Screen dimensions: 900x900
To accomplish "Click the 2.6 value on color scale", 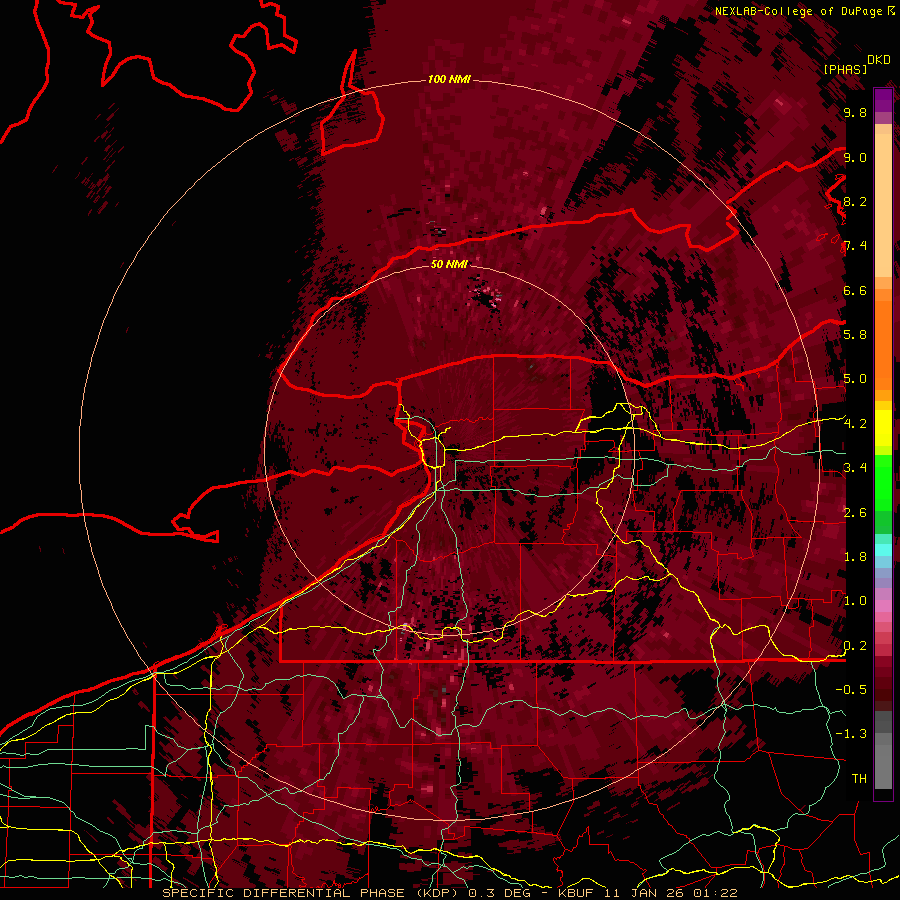I will (x=855, y=513).
